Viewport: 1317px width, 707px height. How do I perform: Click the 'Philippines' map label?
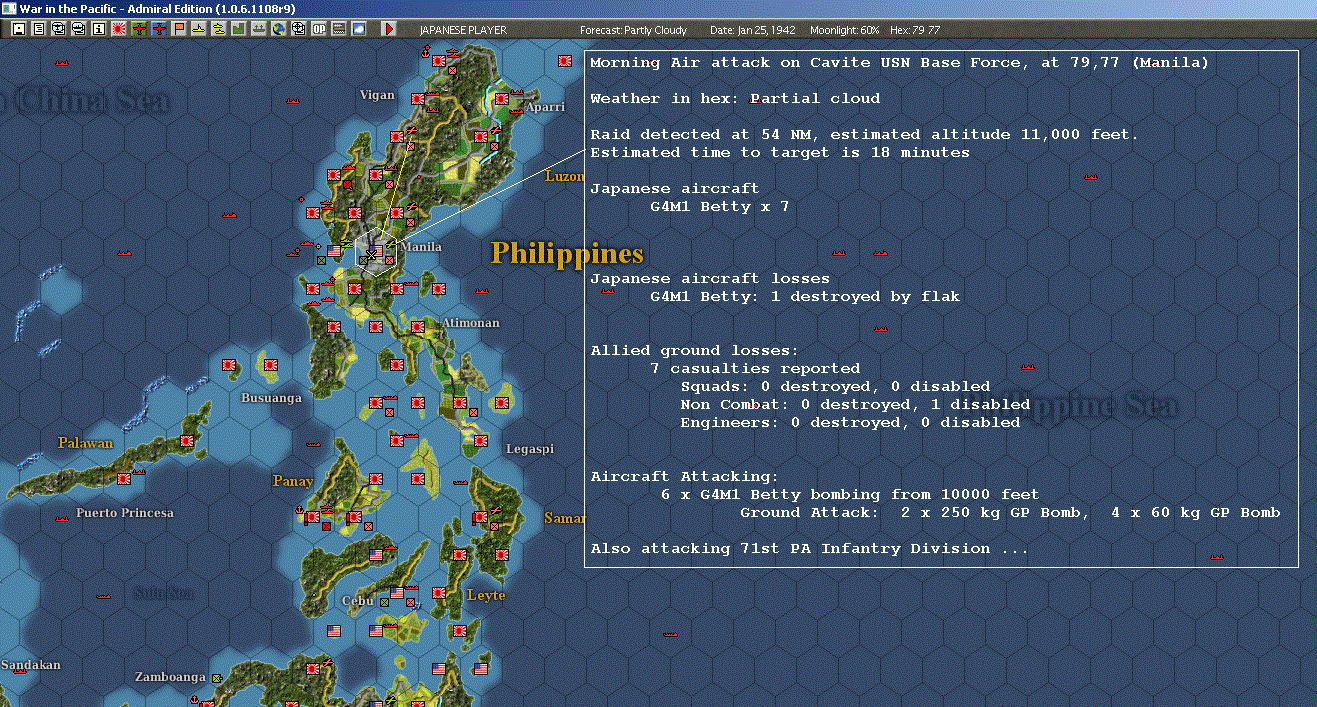[567, 253]
